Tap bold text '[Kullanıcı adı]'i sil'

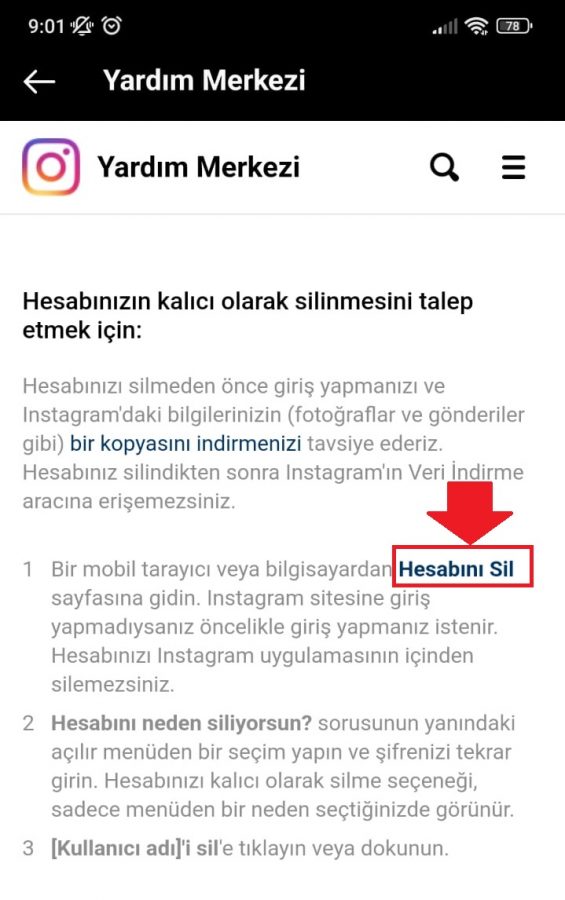pyautogui.click(x=135, y=848)
